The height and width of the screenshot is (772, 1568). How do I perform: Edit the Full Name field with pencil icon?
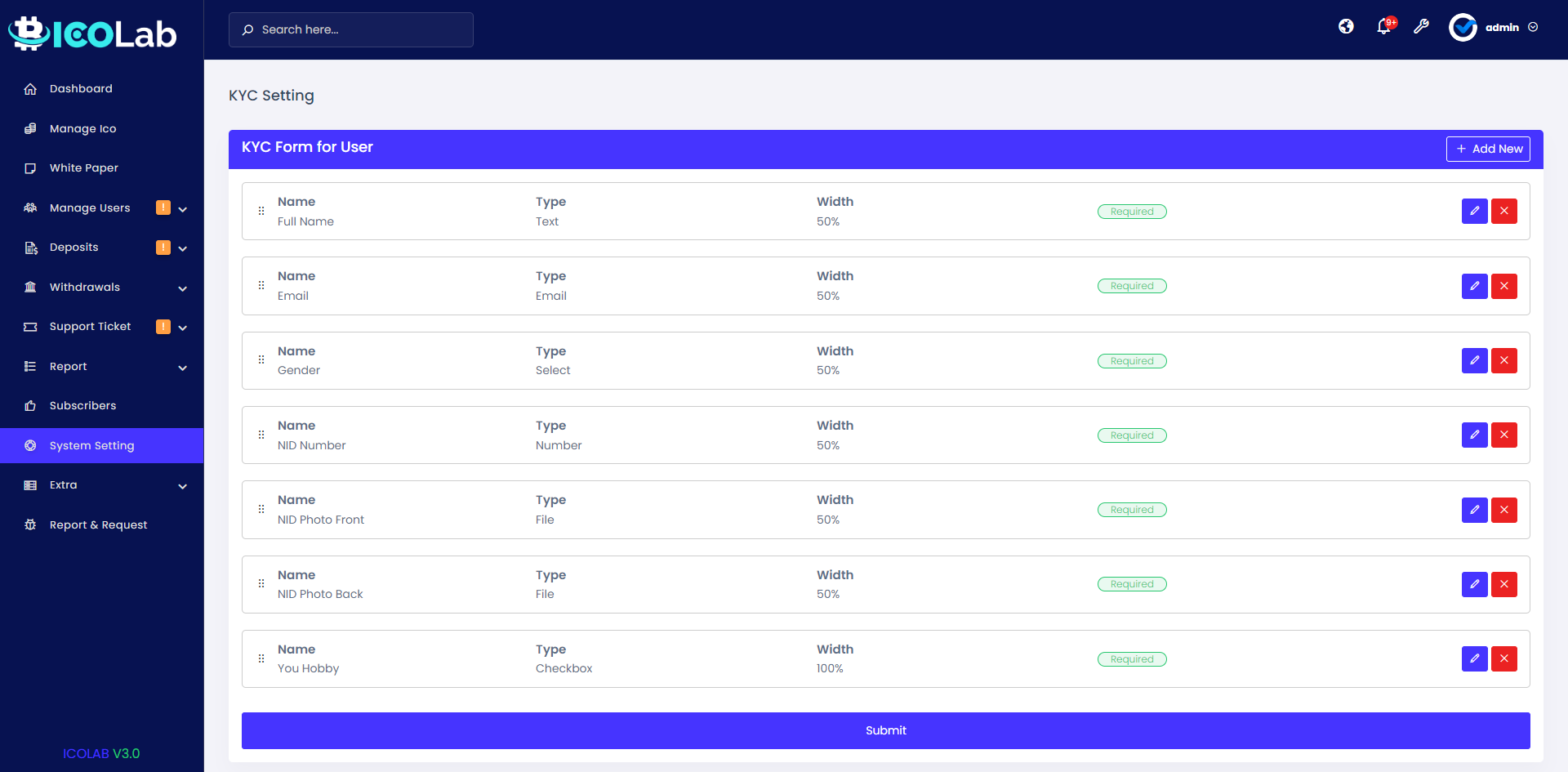tap(1474, 211)
